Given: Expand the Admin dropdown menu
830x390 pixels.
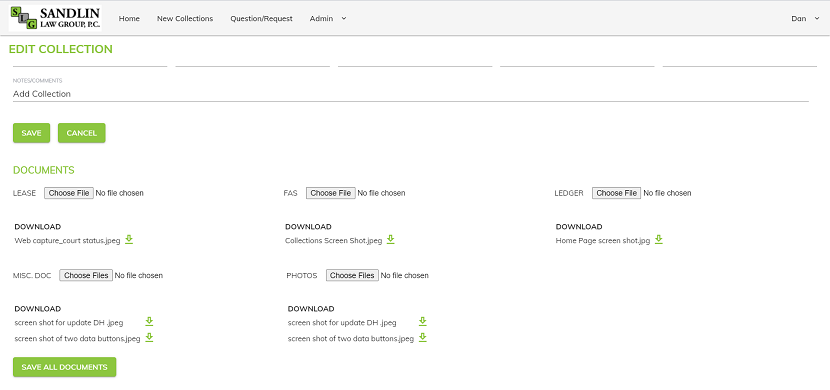Looking at the screenshot, I should coord(328,19).
